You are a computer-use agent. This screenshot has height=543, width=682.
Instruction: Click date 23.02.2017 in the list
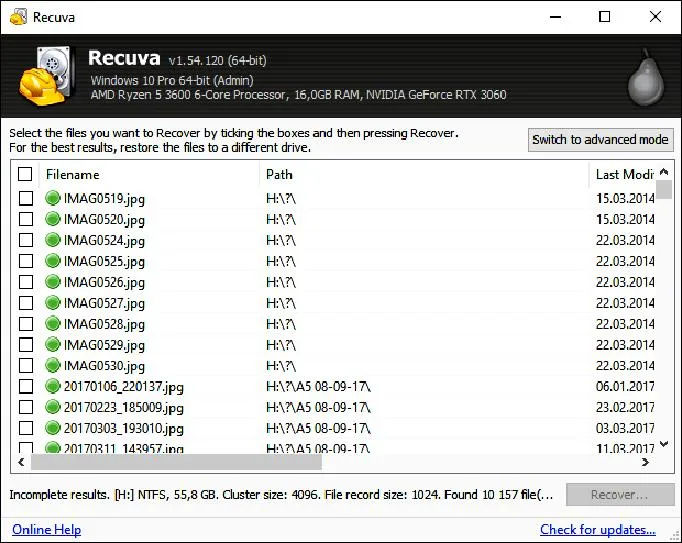[x=625, y=407]
